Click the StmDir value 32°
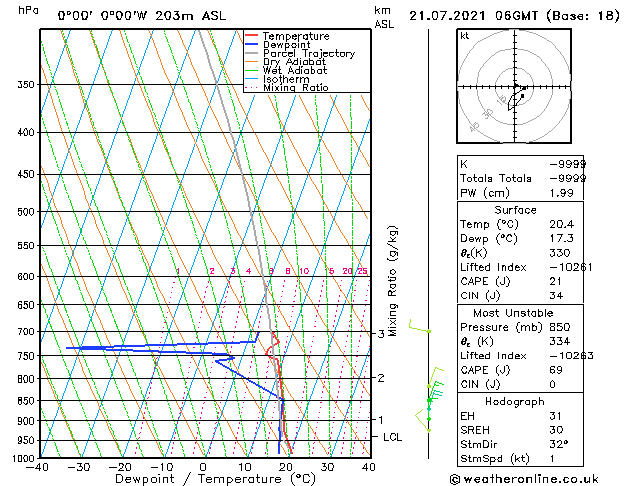Viewport: 629px width, 486px height. point(558,444)
